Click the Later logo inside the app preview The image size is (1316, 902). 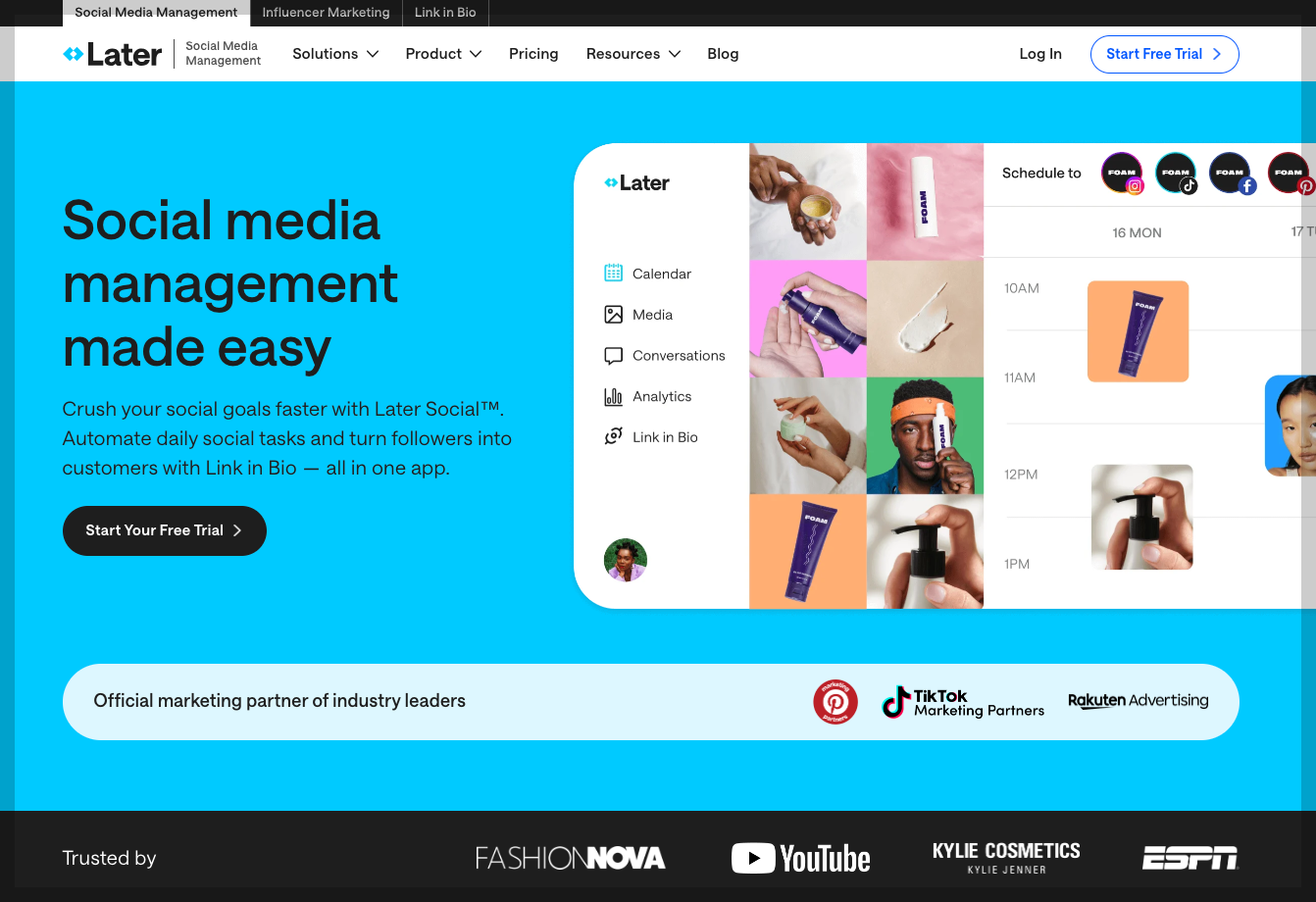pos(637,183)
